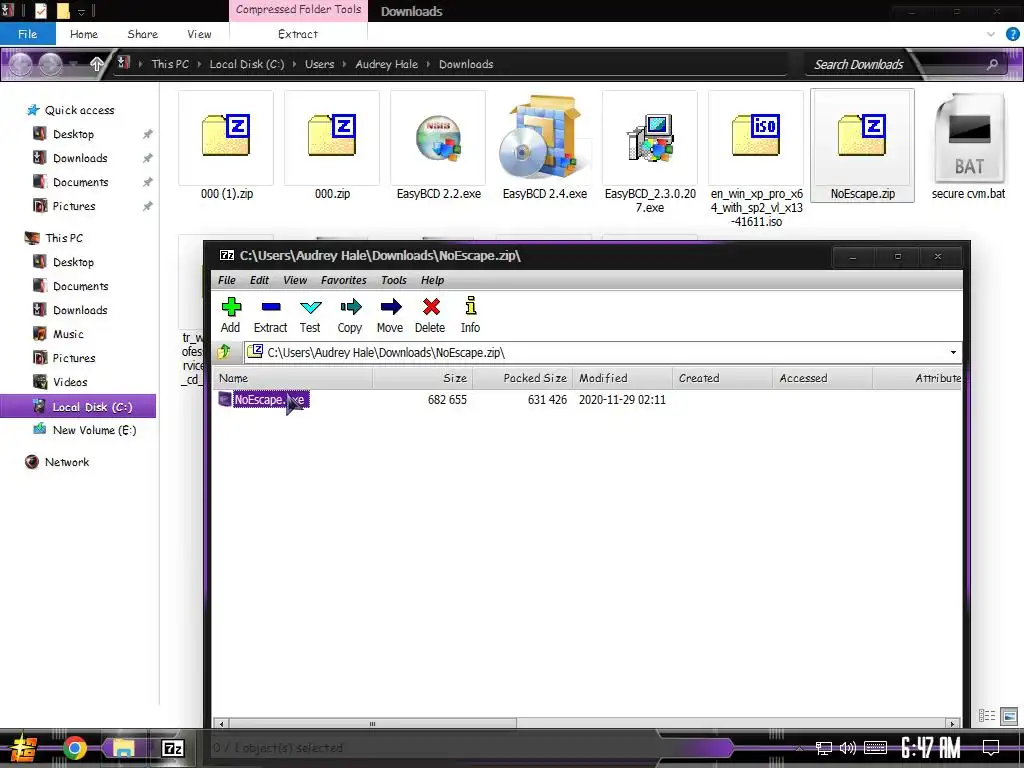This screenshot has width=1024, height=768.
Task: Select New Volume (E:) drive
Action: (94, 430)
